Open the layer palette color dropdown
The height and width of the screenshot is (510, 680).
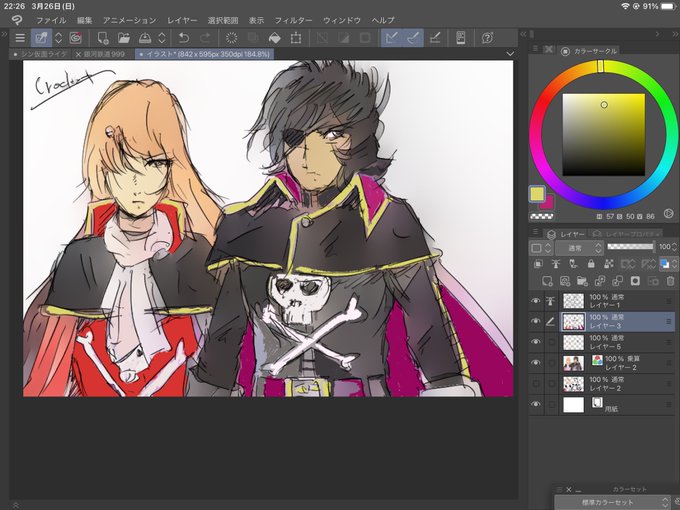point(540,248)
